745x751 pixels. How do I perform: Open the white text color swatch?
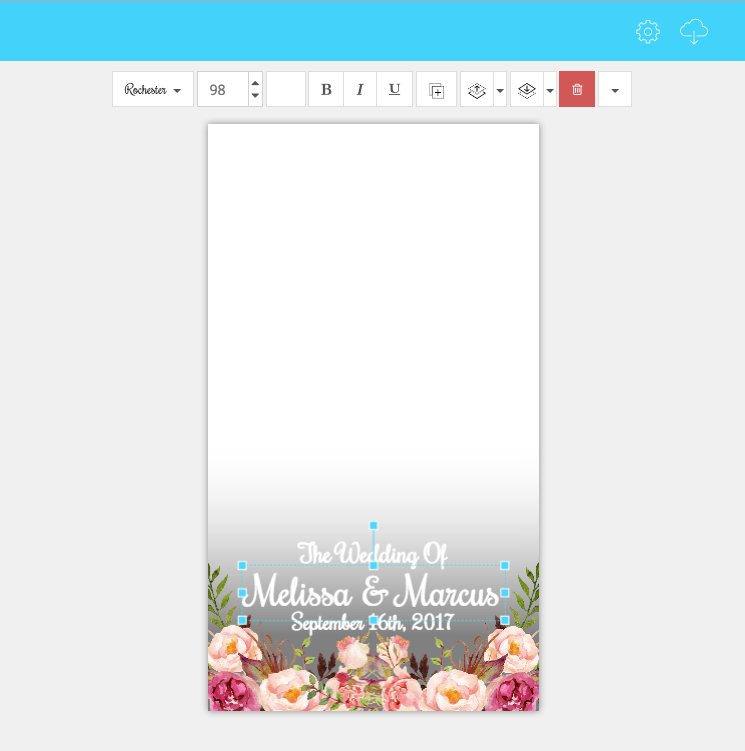(286, 90)
